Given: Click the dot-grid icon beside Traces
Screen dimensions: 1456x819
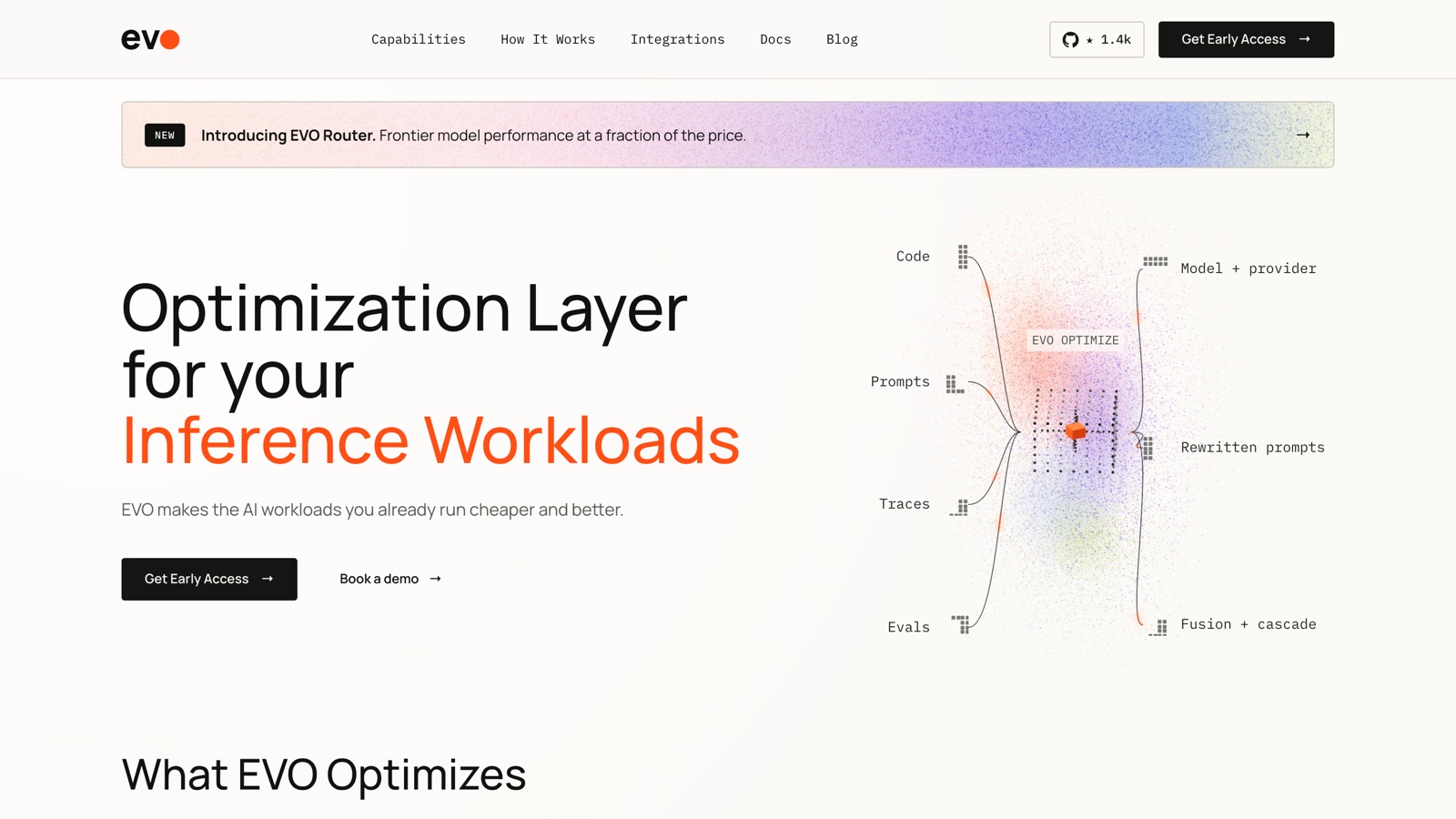Looking at the screenshot, I should coord(960,507).
